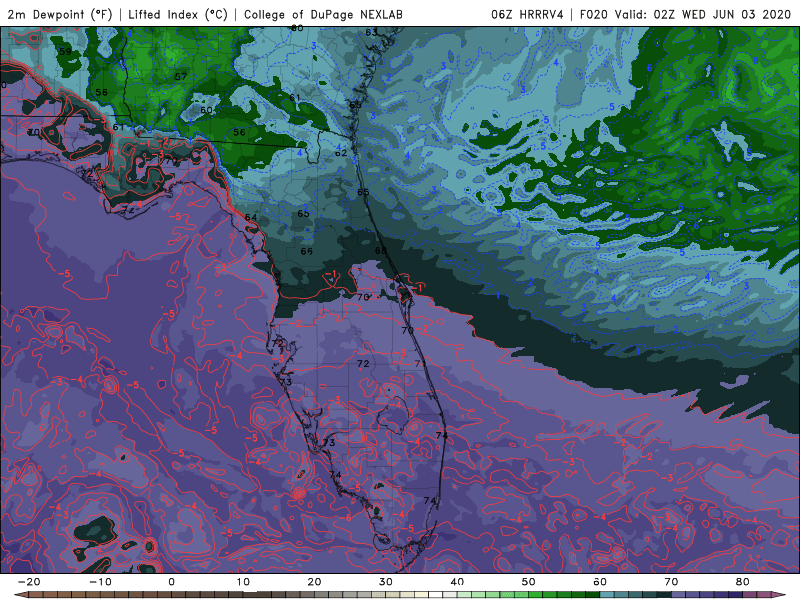
Task: Select the 50 label on the color scale
Action: pyautogui.click(x=529, y=582)
